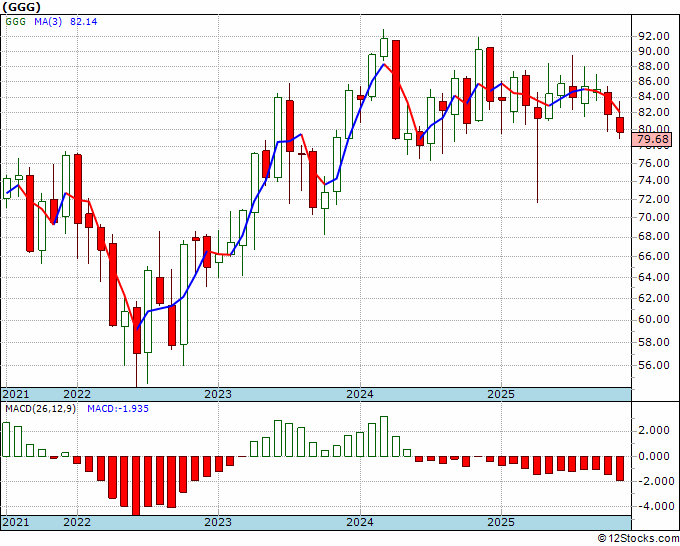Click 2021 on the price chart time axis

click(x=16, y=394)
